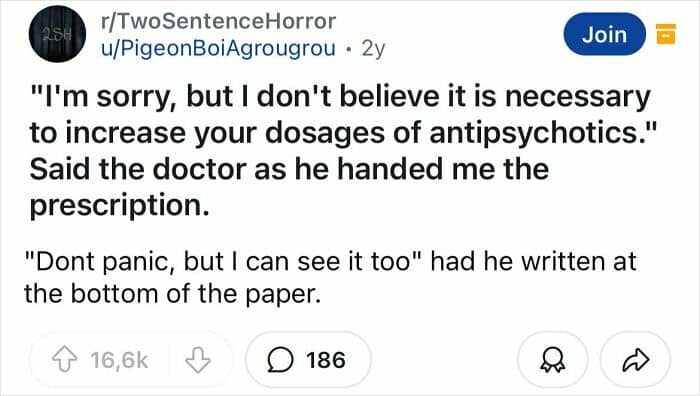This screenshot has height=396, width=700.
Task: Open user PigeonBoiAgrougrou's profile
Action: 218,48
